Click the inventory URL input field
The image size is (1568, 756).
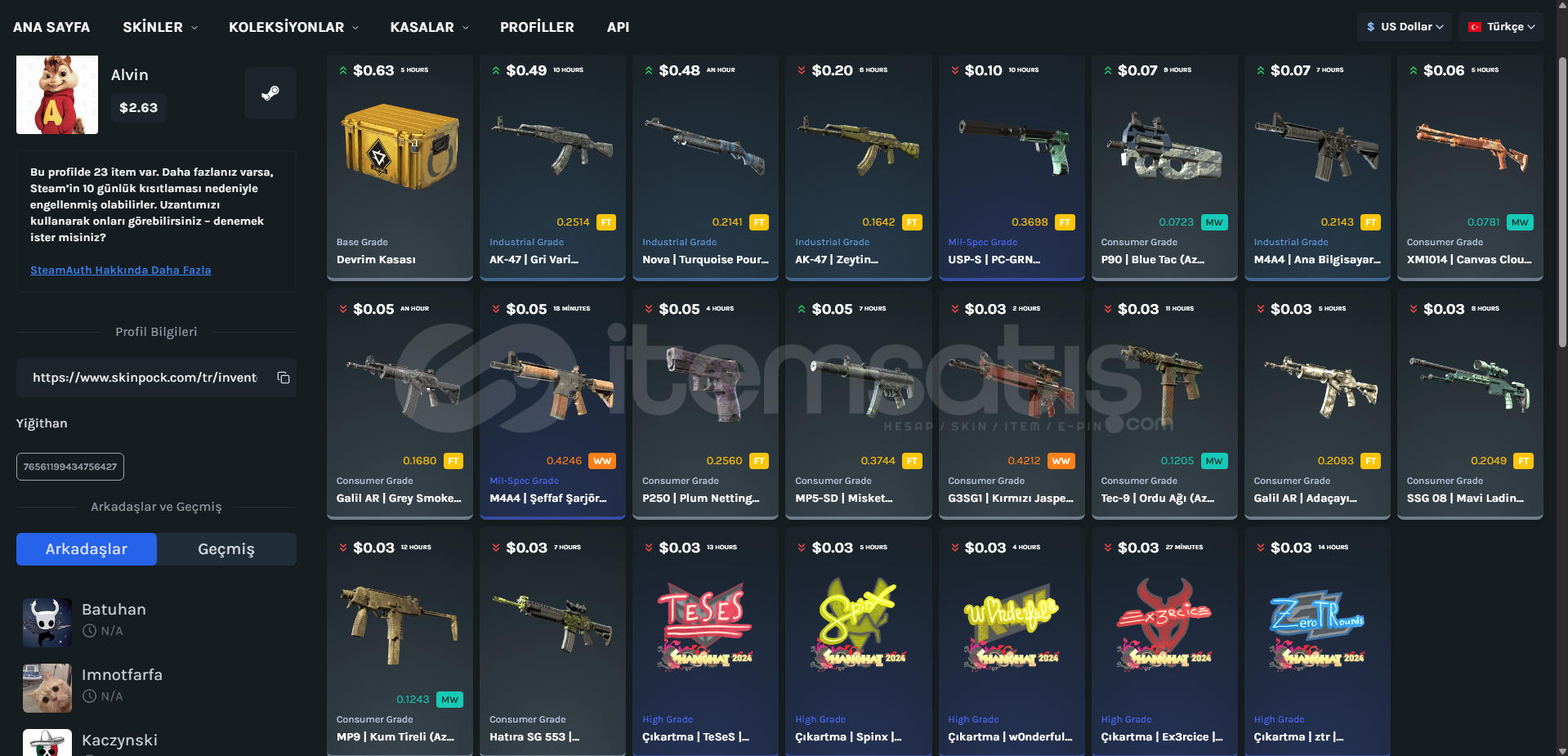(145, 378)
